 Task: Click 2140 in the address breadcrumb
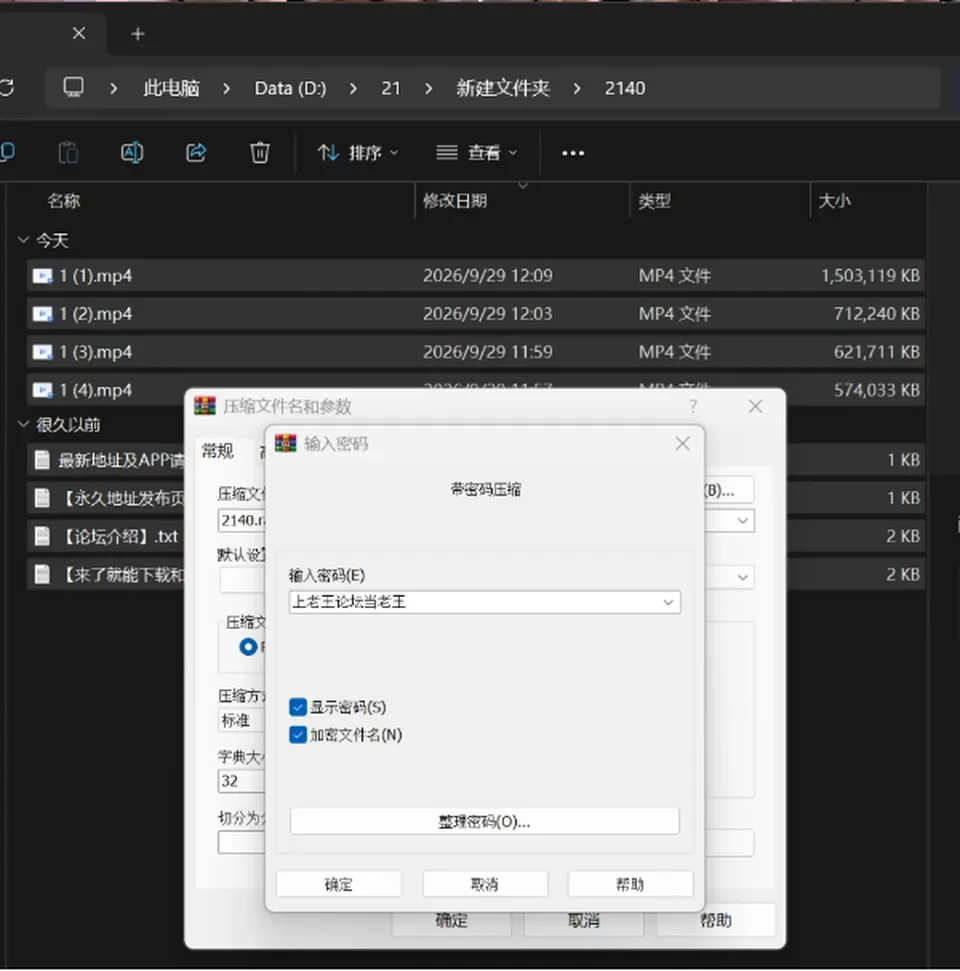(625, 88)
